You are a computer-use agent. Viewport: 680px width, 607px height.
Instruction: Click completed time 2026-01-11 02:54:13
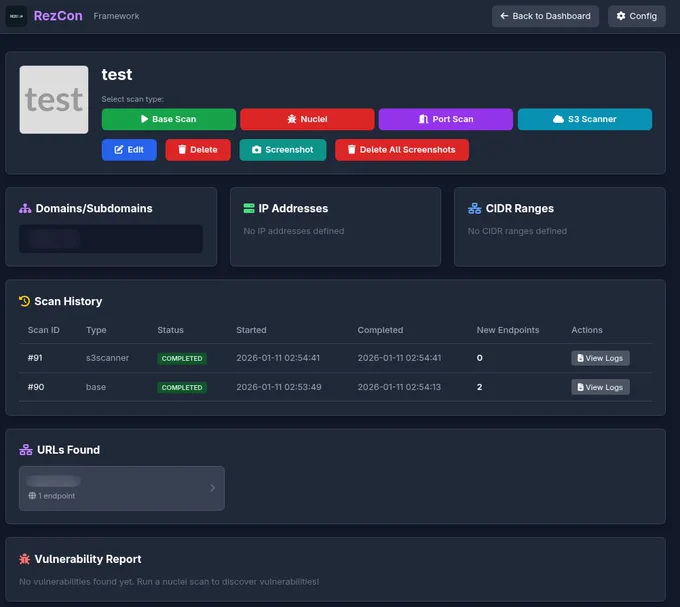click(399, 387)
